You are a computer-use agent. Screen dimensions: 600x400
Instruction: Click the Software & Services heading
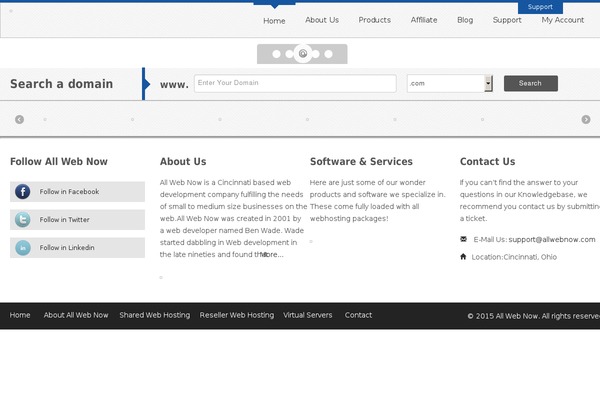click(361, 162)
